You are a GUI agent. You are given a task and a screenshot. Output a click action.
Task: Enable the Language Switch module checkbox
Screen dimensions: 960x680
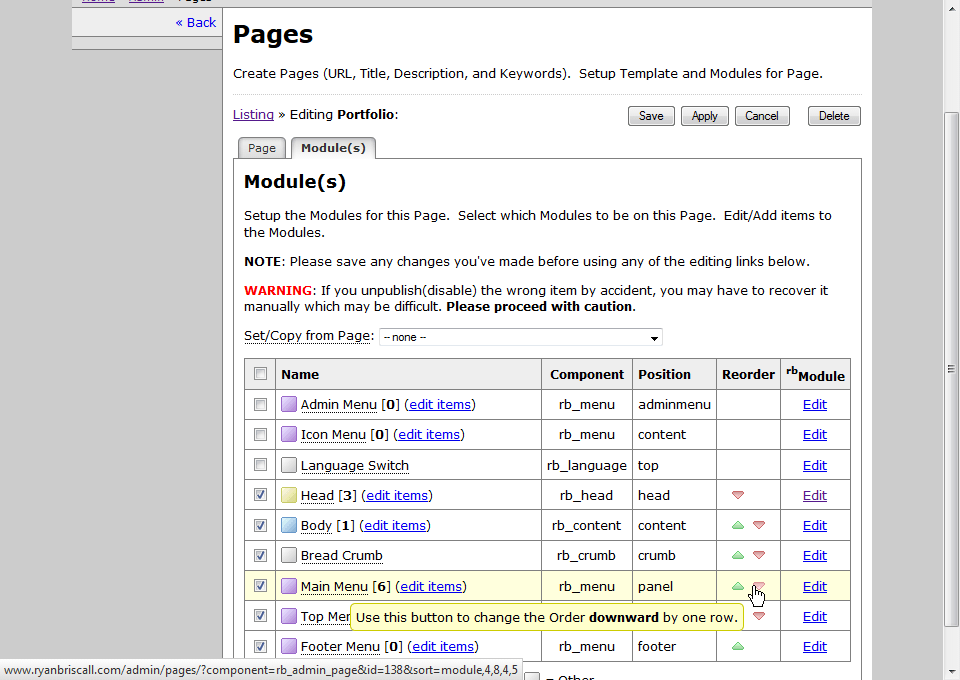tap(261, 465)
